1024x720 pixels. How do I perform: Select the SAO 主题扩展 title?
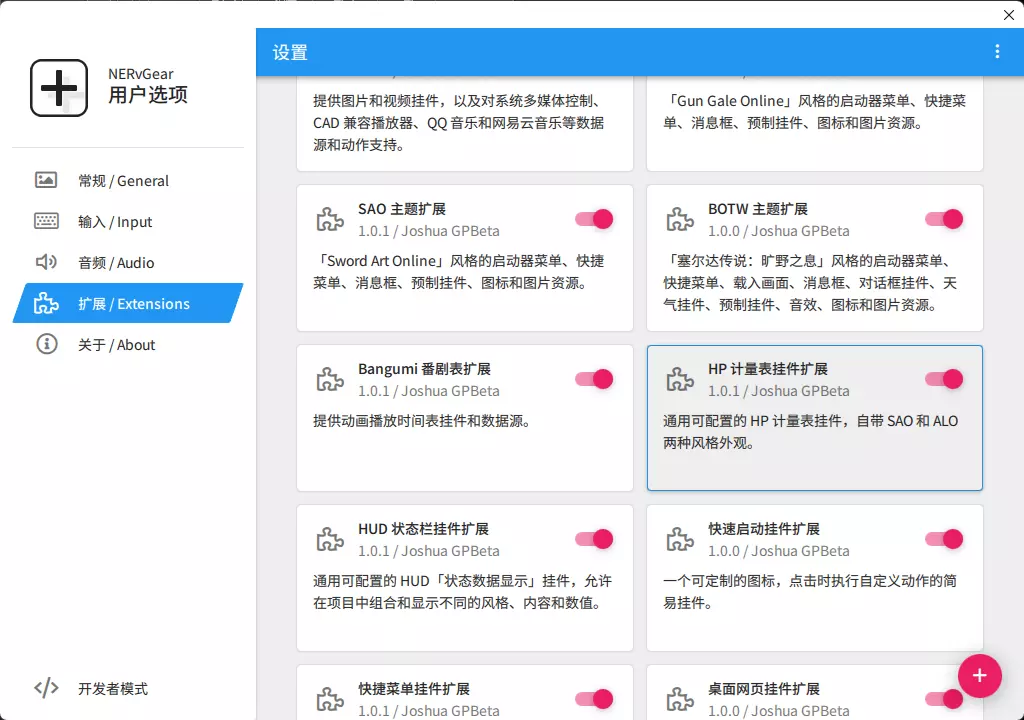click(x=402, y=209)
